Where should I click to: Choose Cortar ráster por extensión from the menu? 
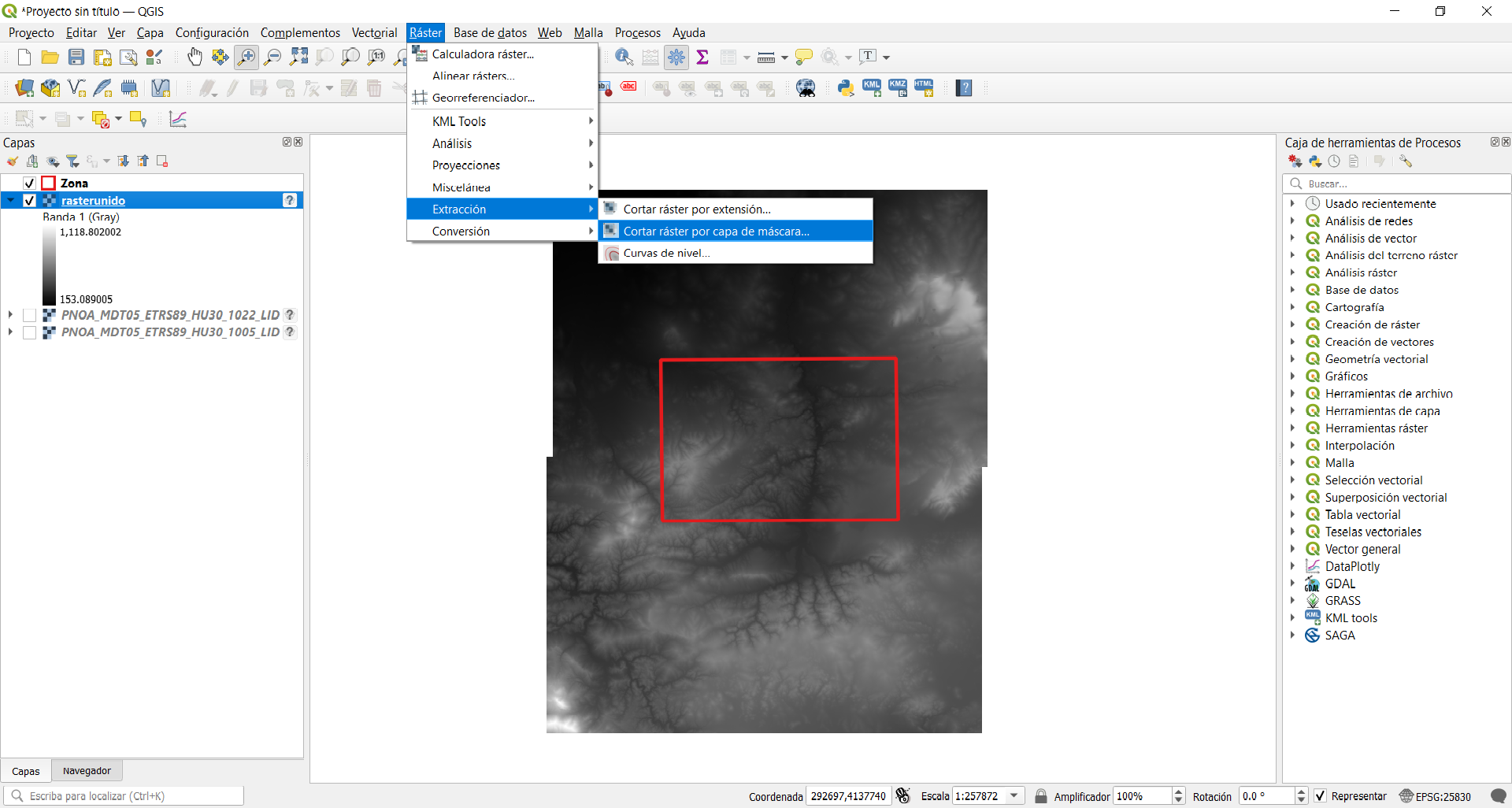(696, 208)
